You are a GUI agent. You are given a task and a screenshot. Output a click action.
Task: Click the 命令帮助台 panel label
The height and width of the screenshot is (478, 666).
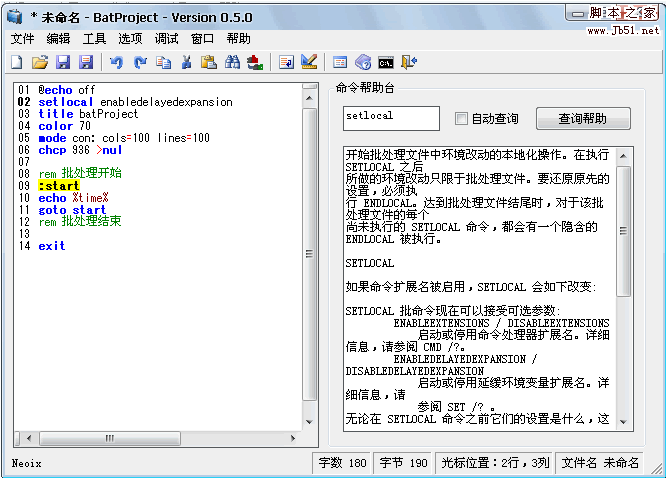pos(365,88)
